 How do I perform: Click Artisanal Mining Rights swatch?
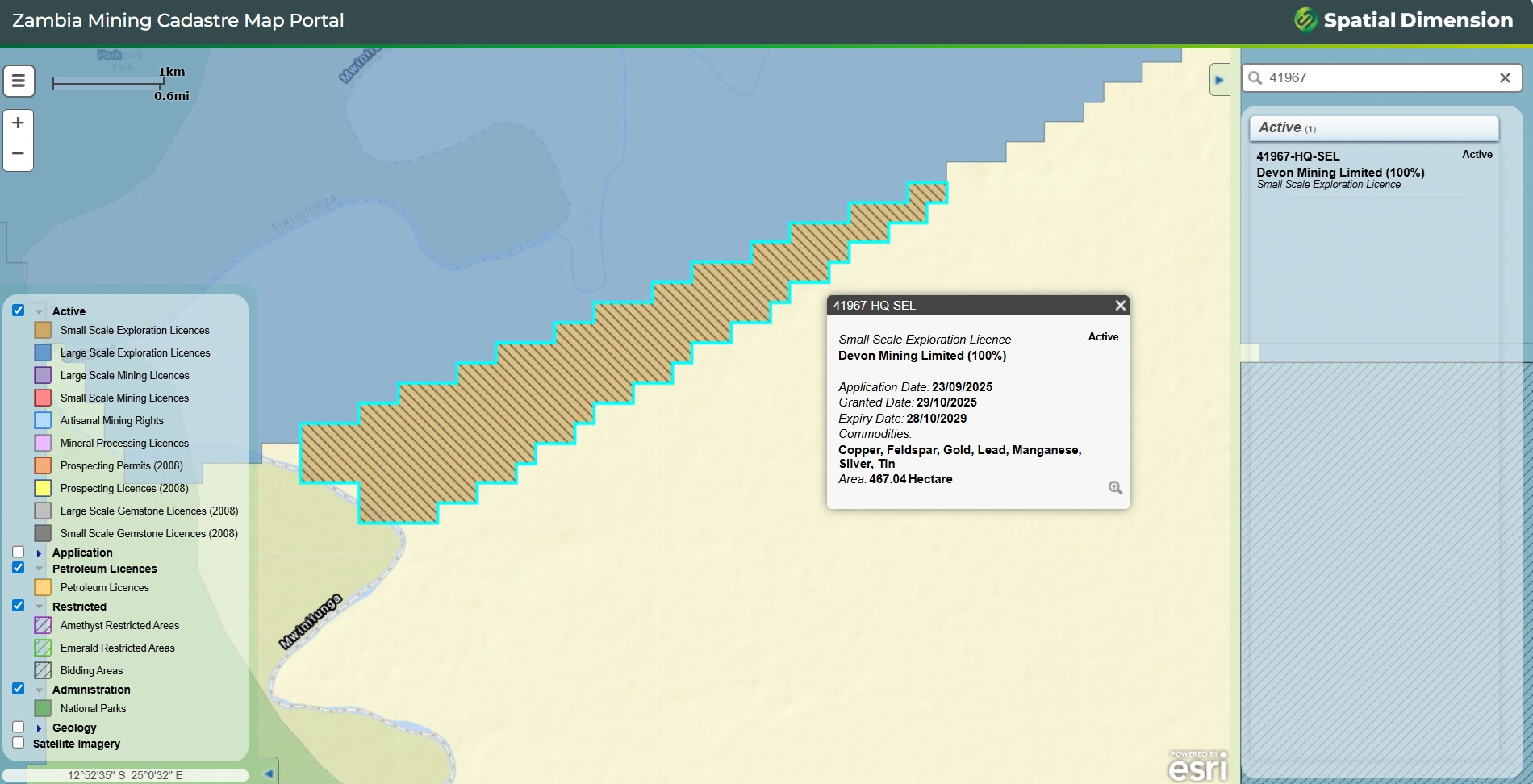[43, 420]
